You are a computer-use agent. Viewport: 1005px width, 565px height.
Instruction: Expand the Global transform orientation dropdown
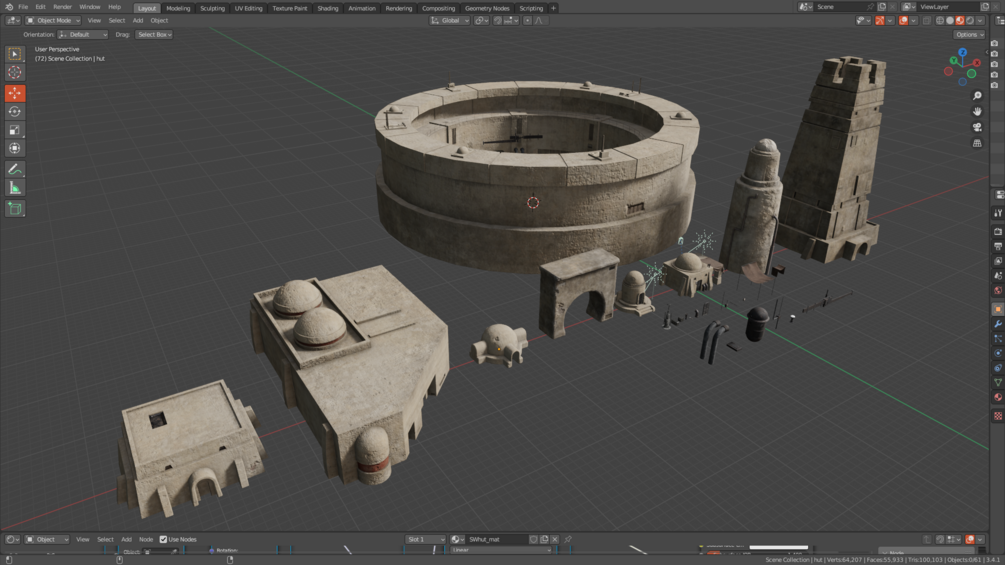pyautogui.click(x=450, y=20)
